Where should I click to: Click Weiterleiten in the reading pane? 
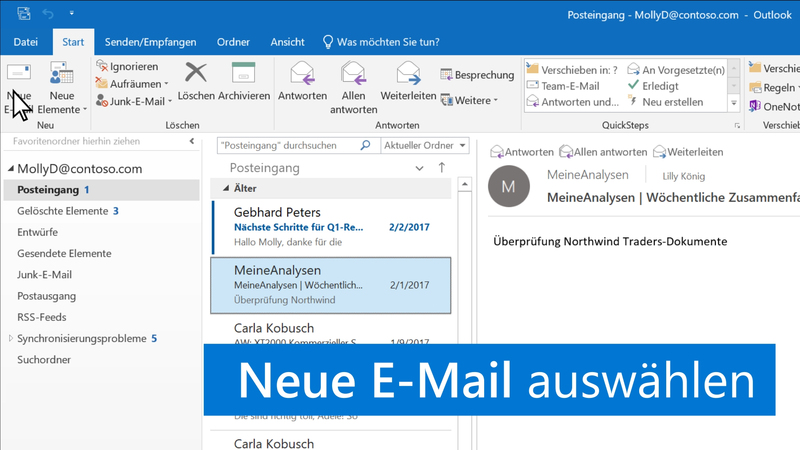pyautogui.click(x=687, y=152)
